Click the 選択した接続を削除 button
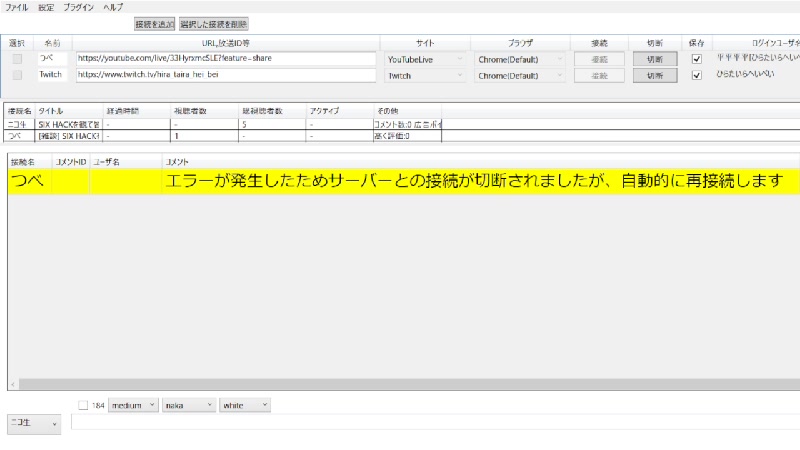Screen dimensions: 800x450 213,23
